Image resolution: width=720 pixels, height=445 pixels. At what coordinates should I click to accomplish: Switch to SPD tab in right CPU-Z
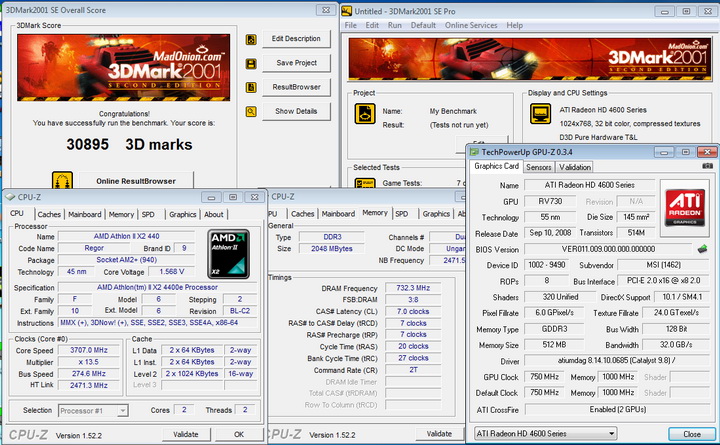(x=401, y=214)
